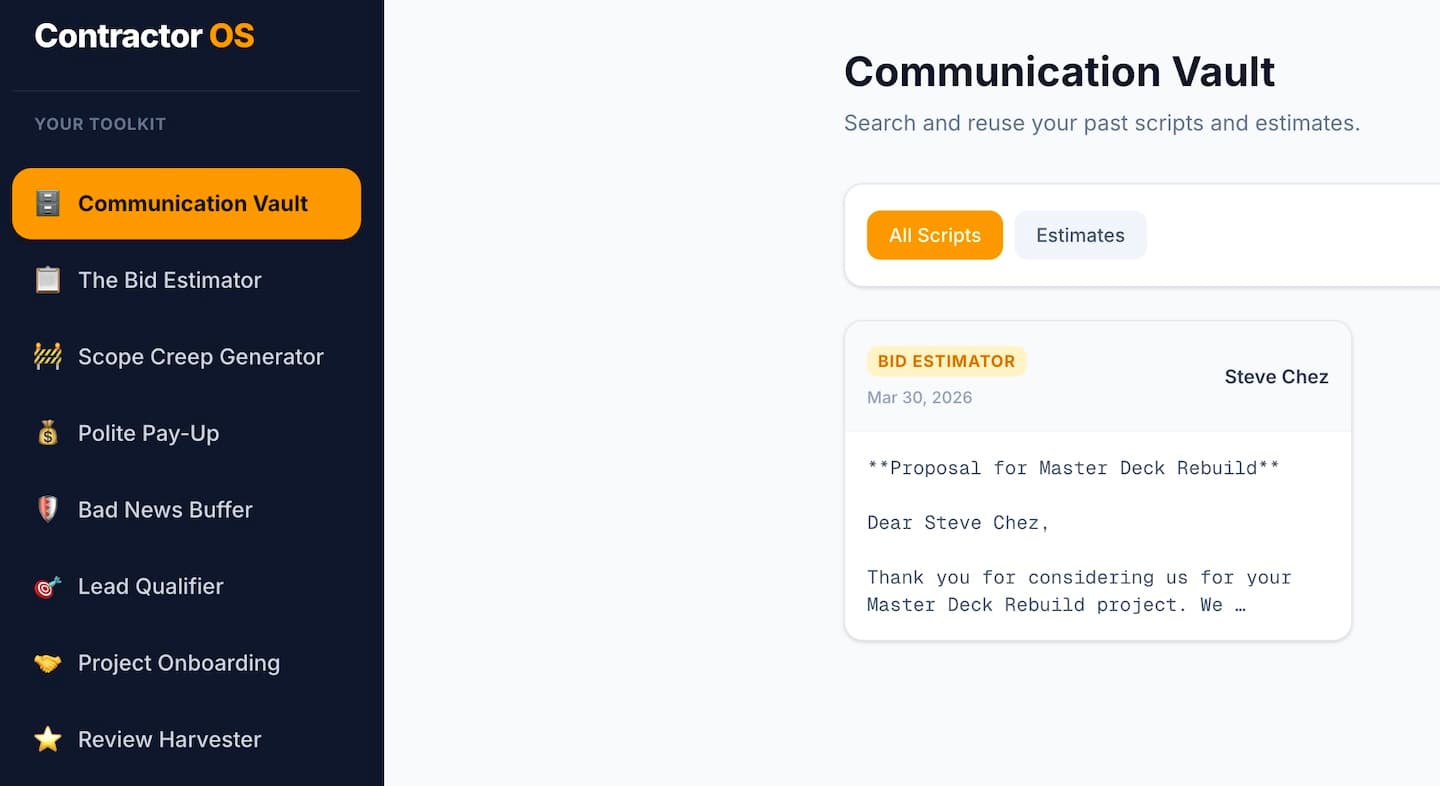Click the Contractor OS logo
The width and height of the screenshot is (1440, 786).
(x=144, y=36)
